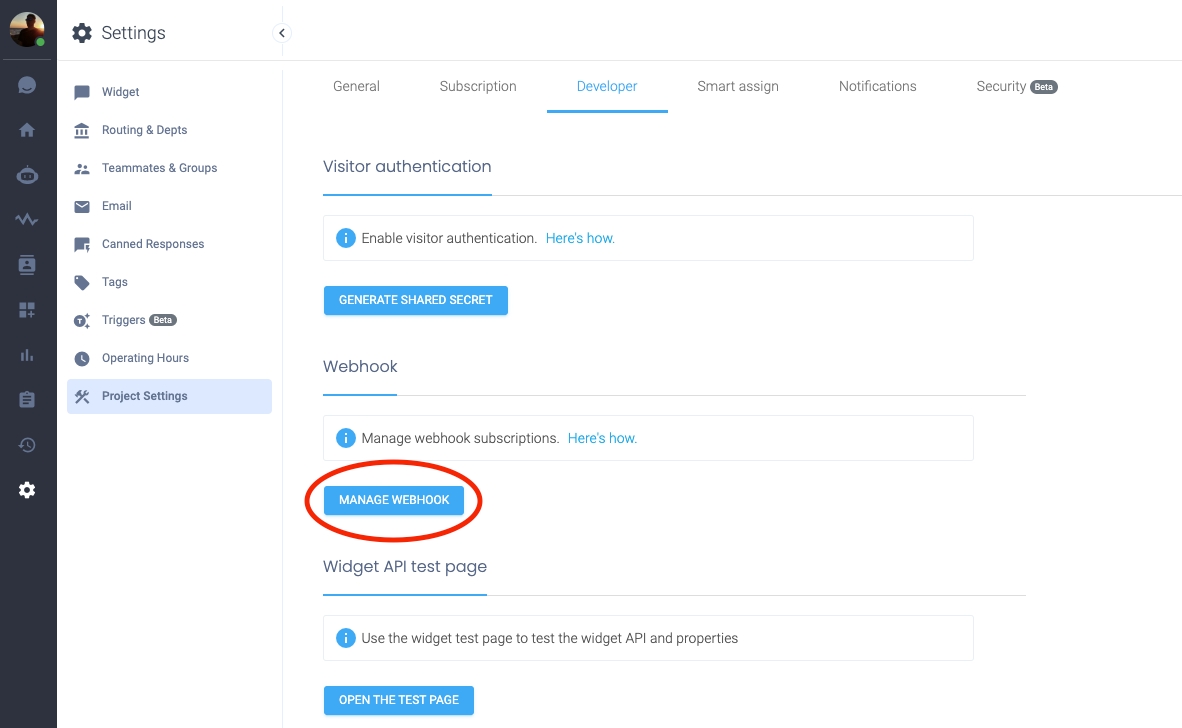Click the Manage Webhook button
This screenshot has height=728, width=1182.
(394, 500)
